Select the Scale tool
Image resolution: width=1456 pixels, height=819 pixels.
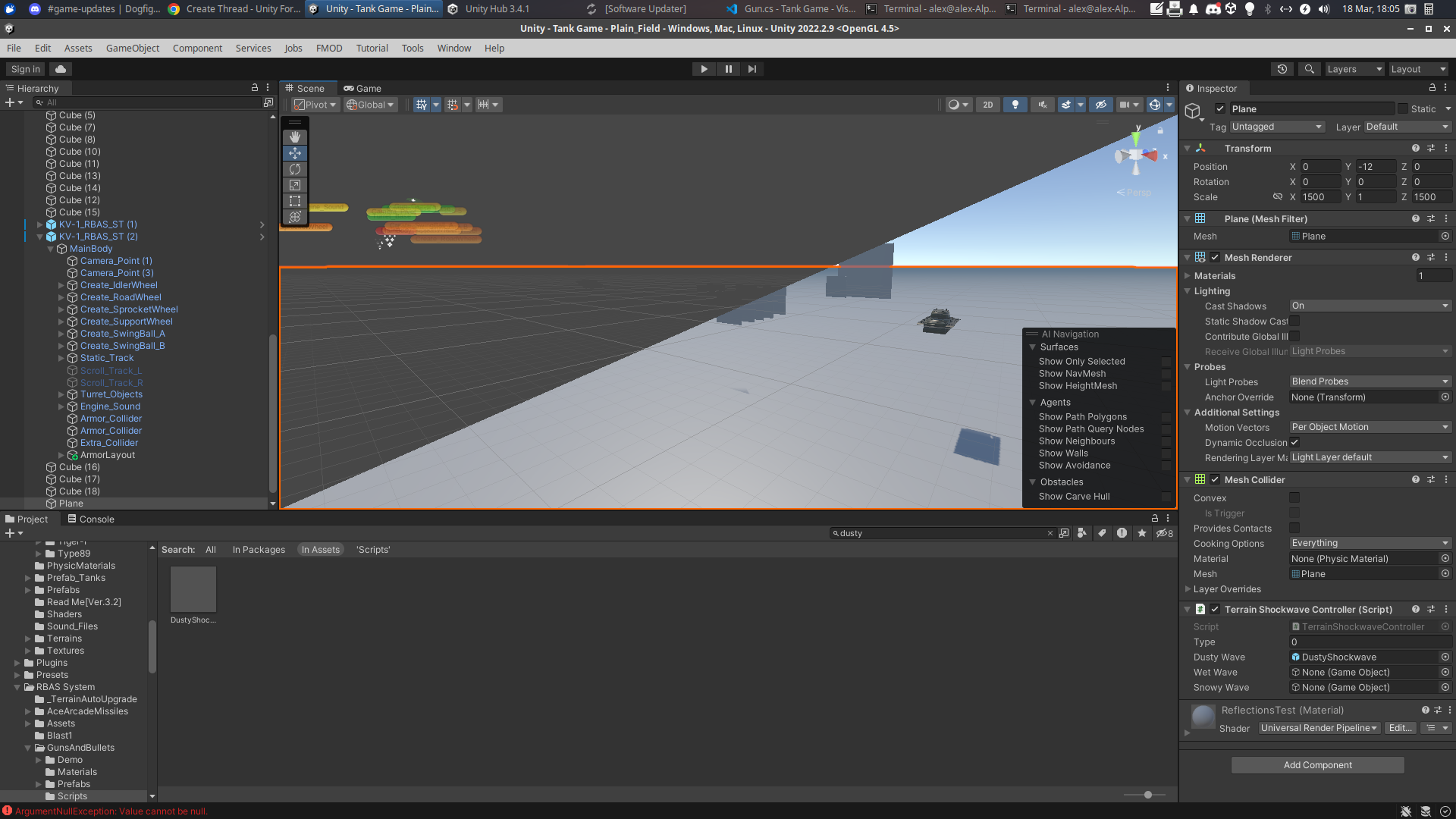click(x=295, y=185)
